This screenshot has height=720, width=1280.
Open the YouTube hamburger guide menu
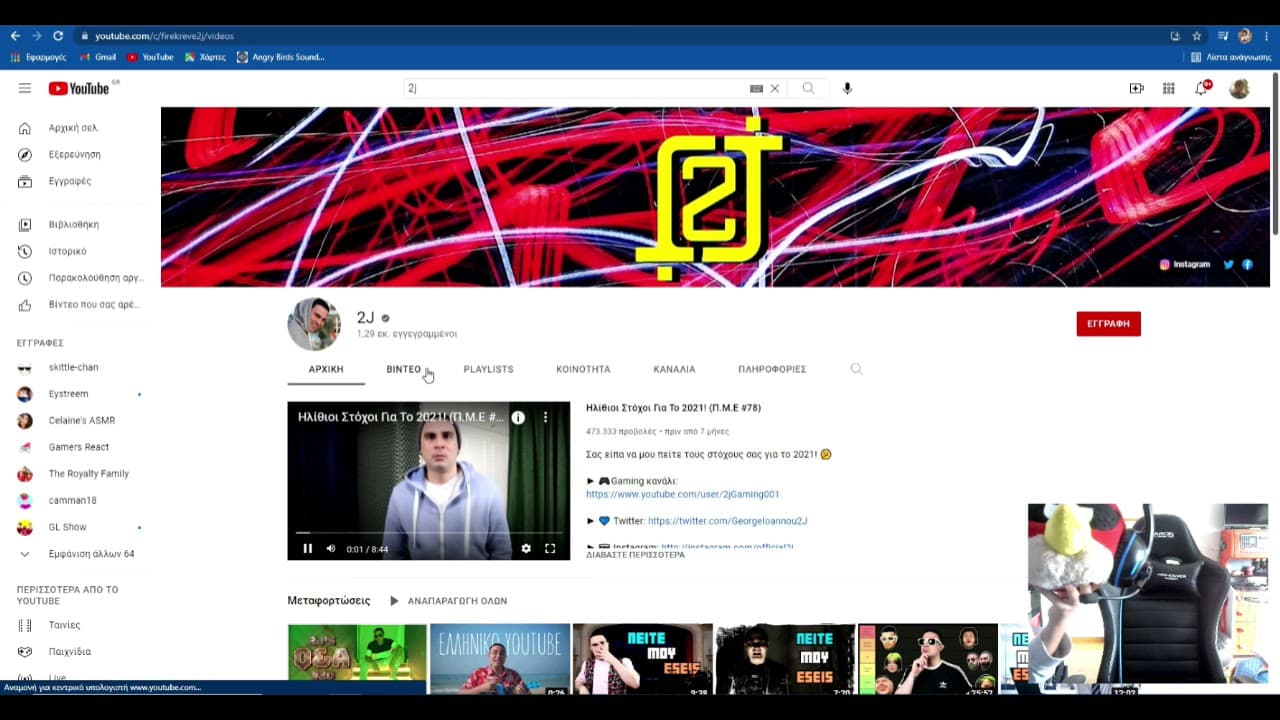click(x=25, y=88)
